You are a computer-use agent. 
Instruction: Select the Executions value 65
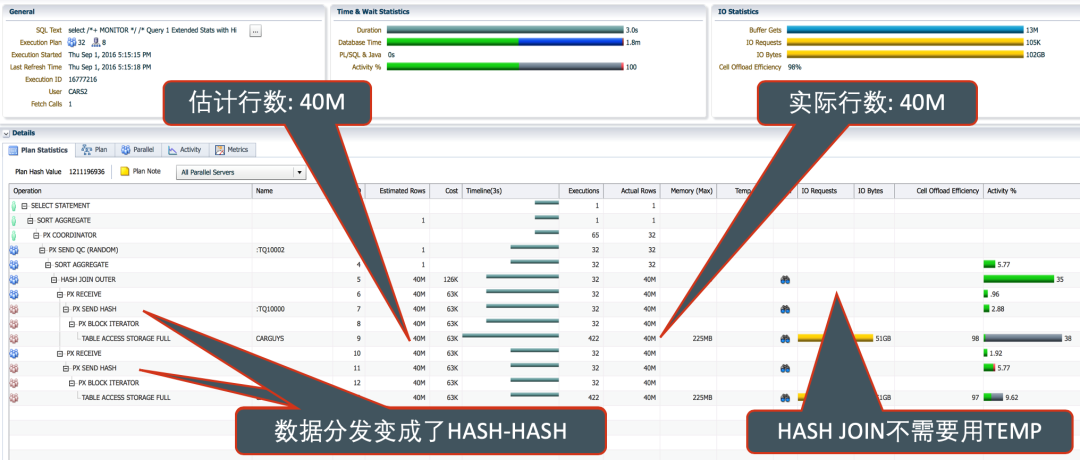pyautogui.click(x=595, y=236)
